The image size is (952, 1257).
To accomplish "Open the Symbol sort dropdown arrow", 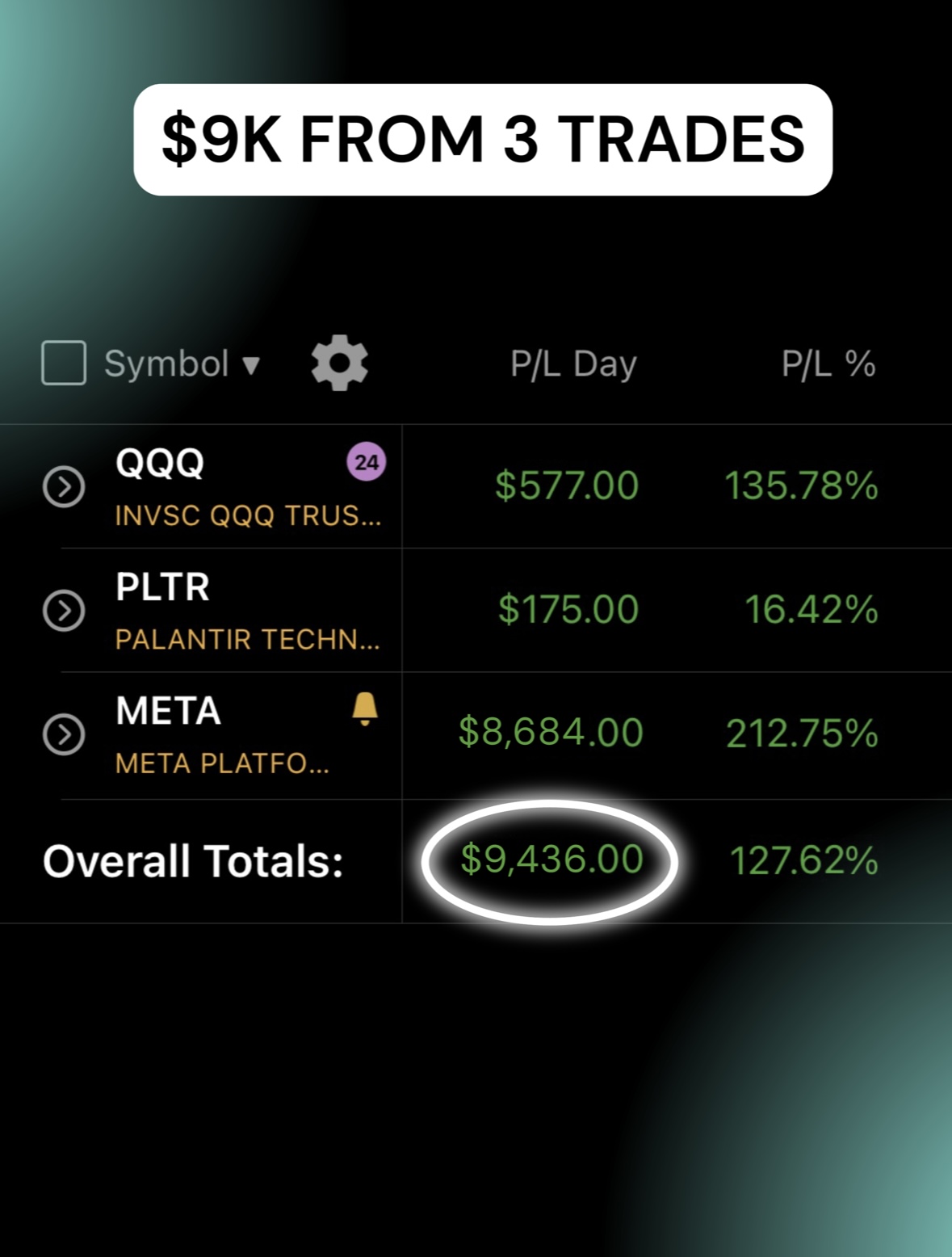I will (251, 365).
